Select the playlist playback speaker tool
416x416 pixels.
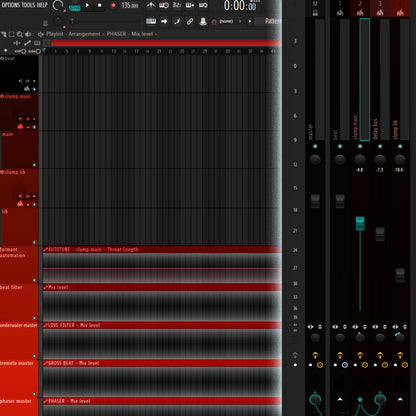pos(28,34)
